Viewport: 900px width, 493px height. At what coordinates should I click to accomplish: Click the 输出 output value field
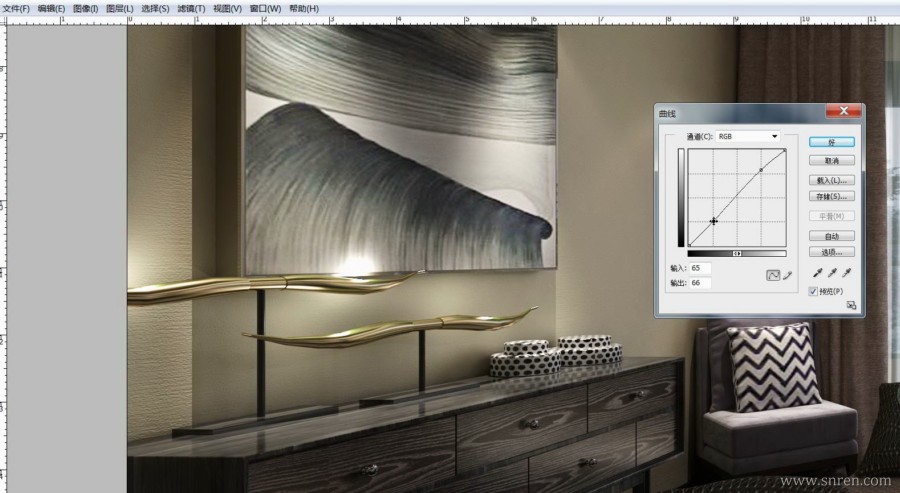tap(700, 283)
